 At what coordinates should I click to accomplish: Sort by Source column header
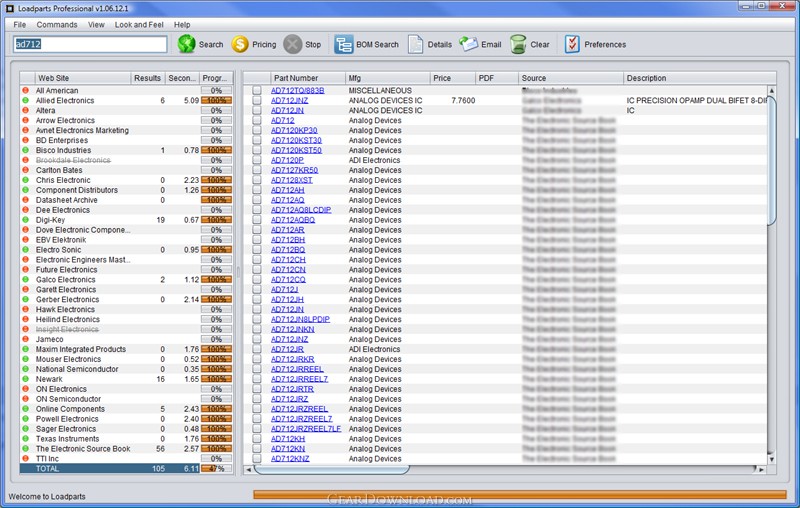(570, 78)
